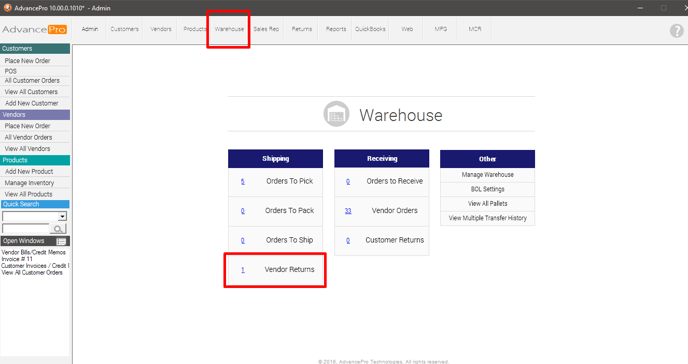Click the Other column header
Screen dimensions: 688x364
click(487, 159)
